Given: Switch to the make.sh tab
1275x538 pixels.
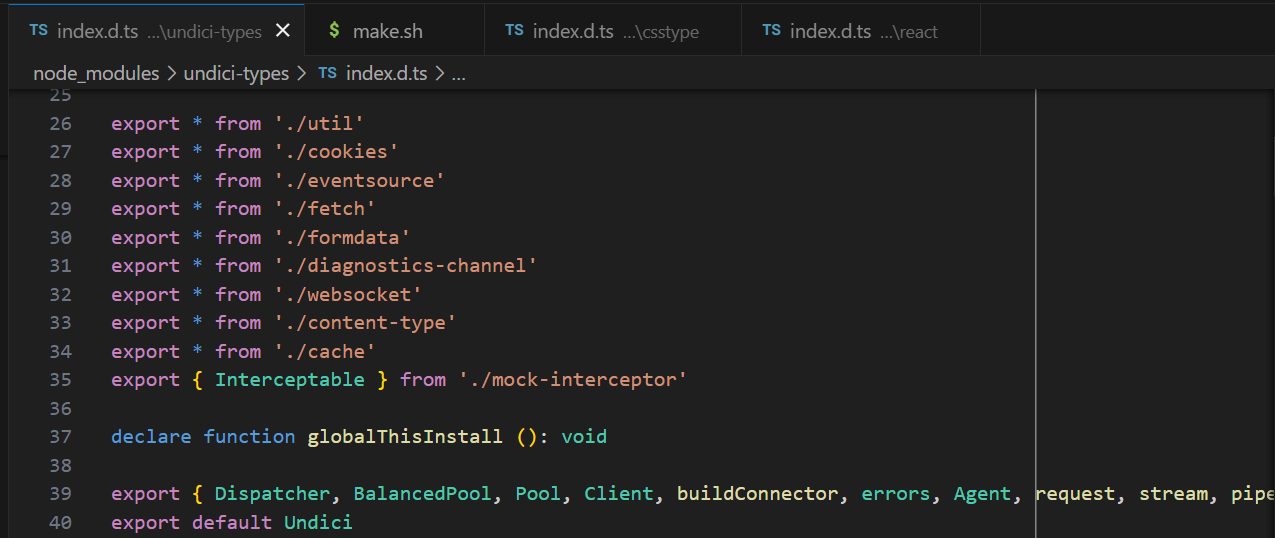Looking at the screenshot, I should pyautogui.click(x=387, y=31).
